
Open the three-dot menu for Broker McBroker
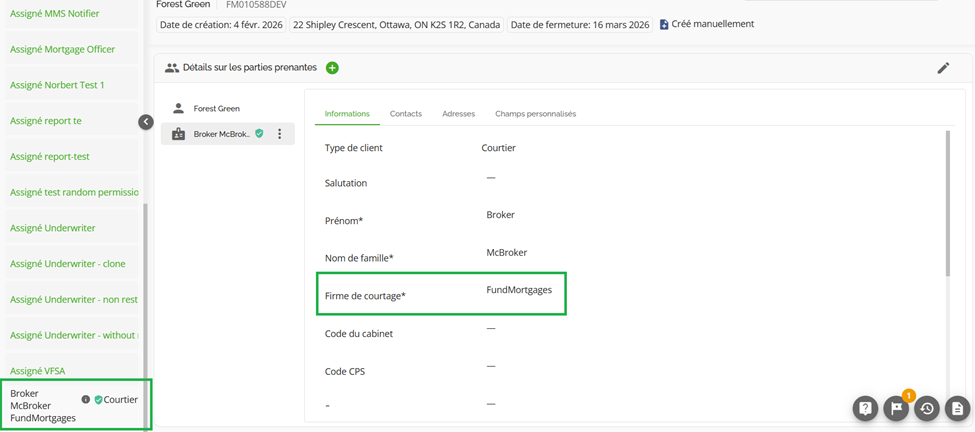point(280,134)
